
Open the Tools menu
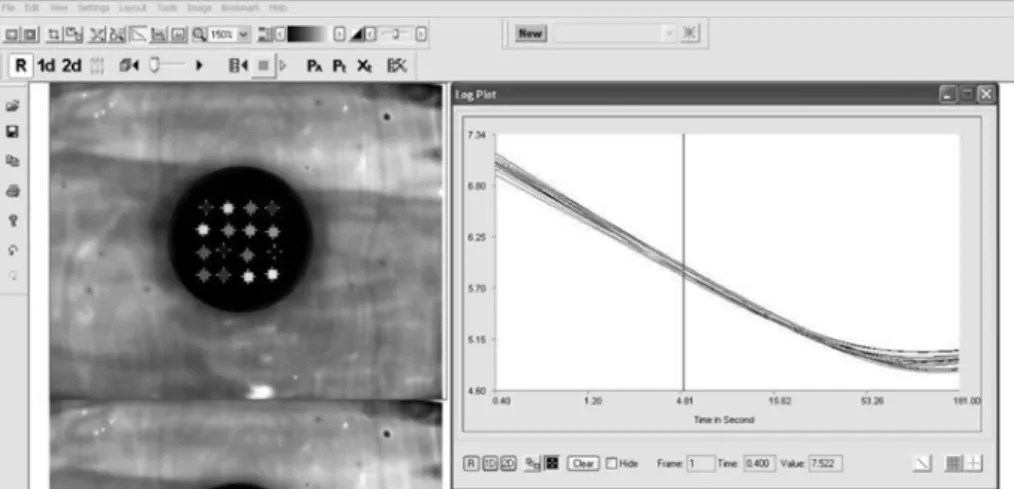point(167,8)
